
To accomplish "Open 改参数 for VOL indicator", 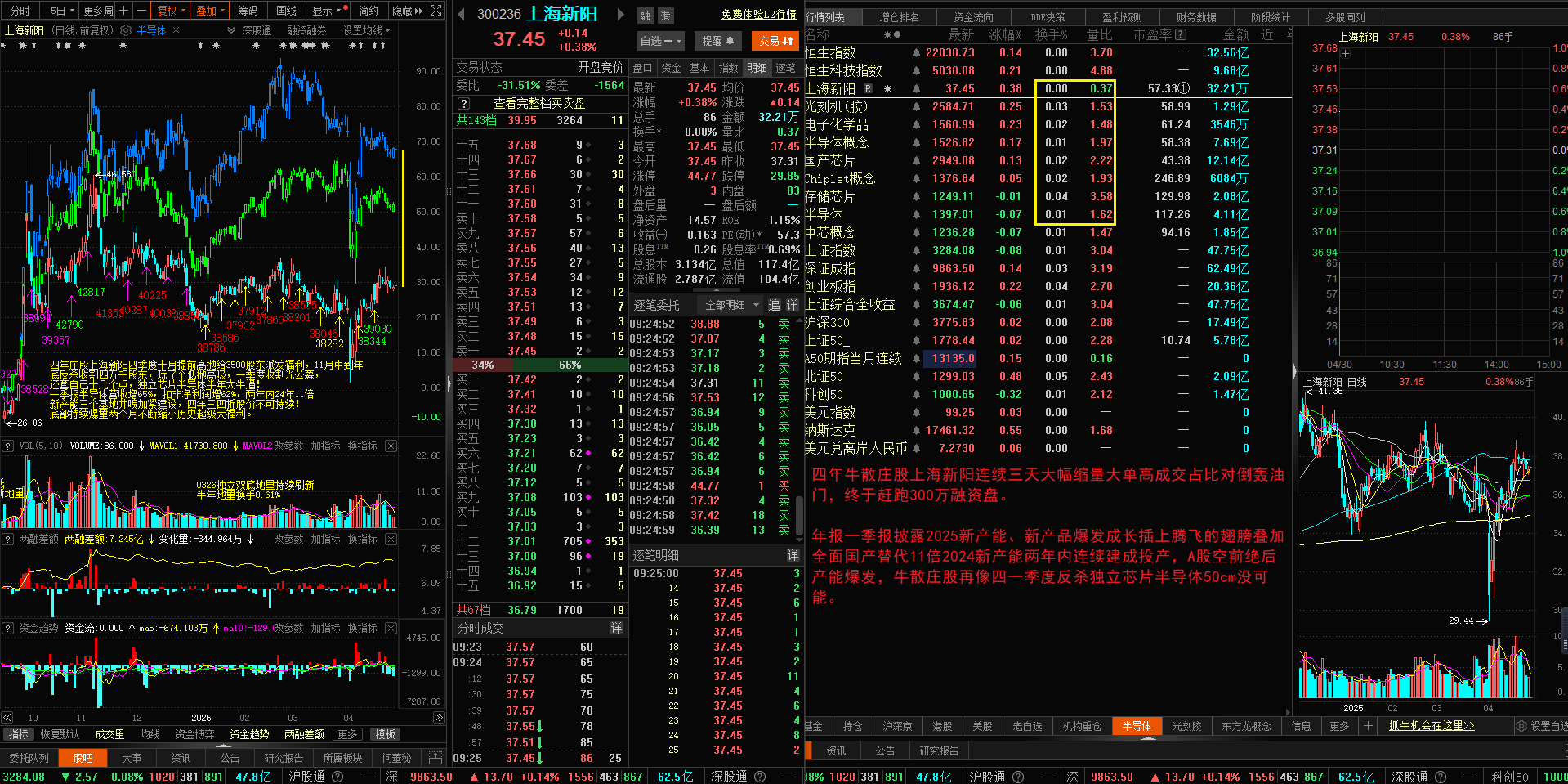I will (x=288, y=446).
